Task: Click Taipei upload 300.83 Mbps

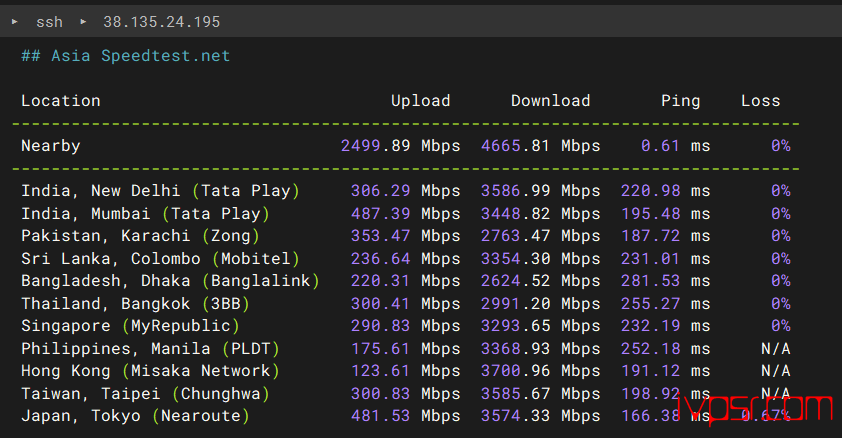Action: point(405,394)
